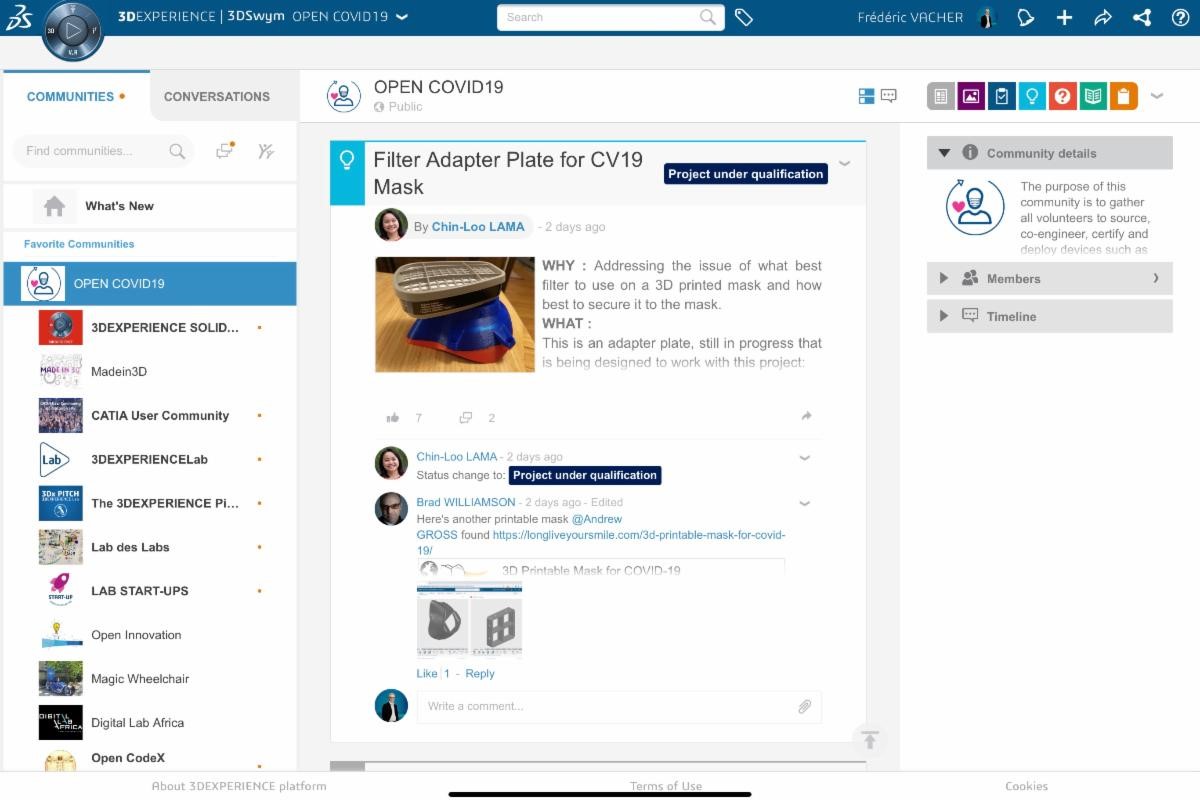The image size is (1200, 803).
Task: Expand the Members panel
Action: tap(1049, 279)
